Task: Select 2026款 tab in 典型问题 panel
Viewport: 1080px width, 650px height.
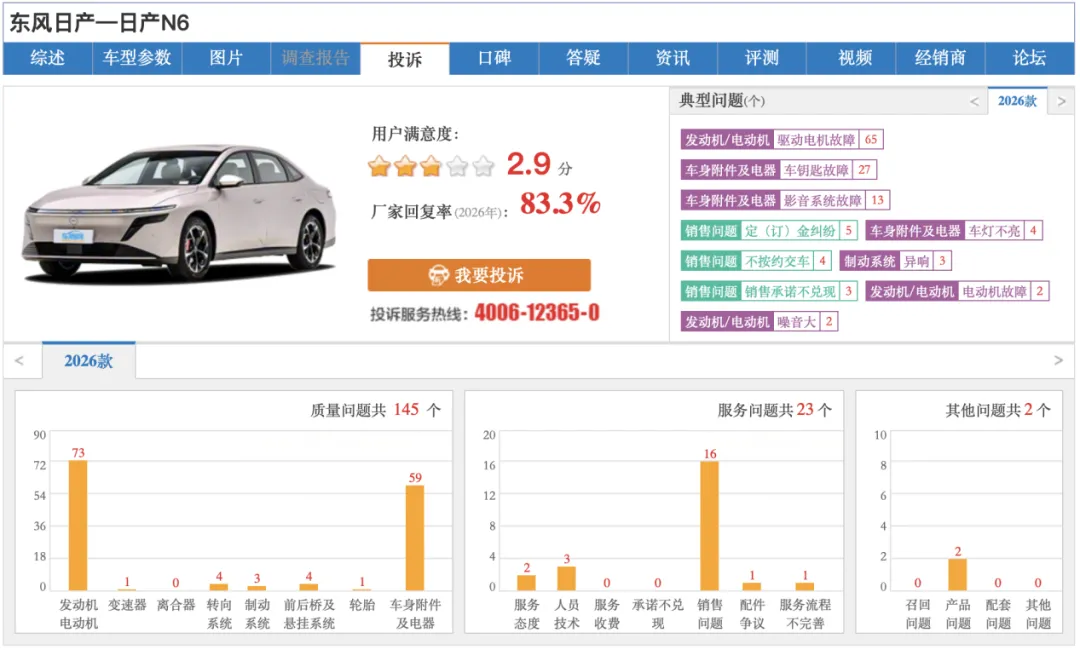Action: click(1017, 101)
